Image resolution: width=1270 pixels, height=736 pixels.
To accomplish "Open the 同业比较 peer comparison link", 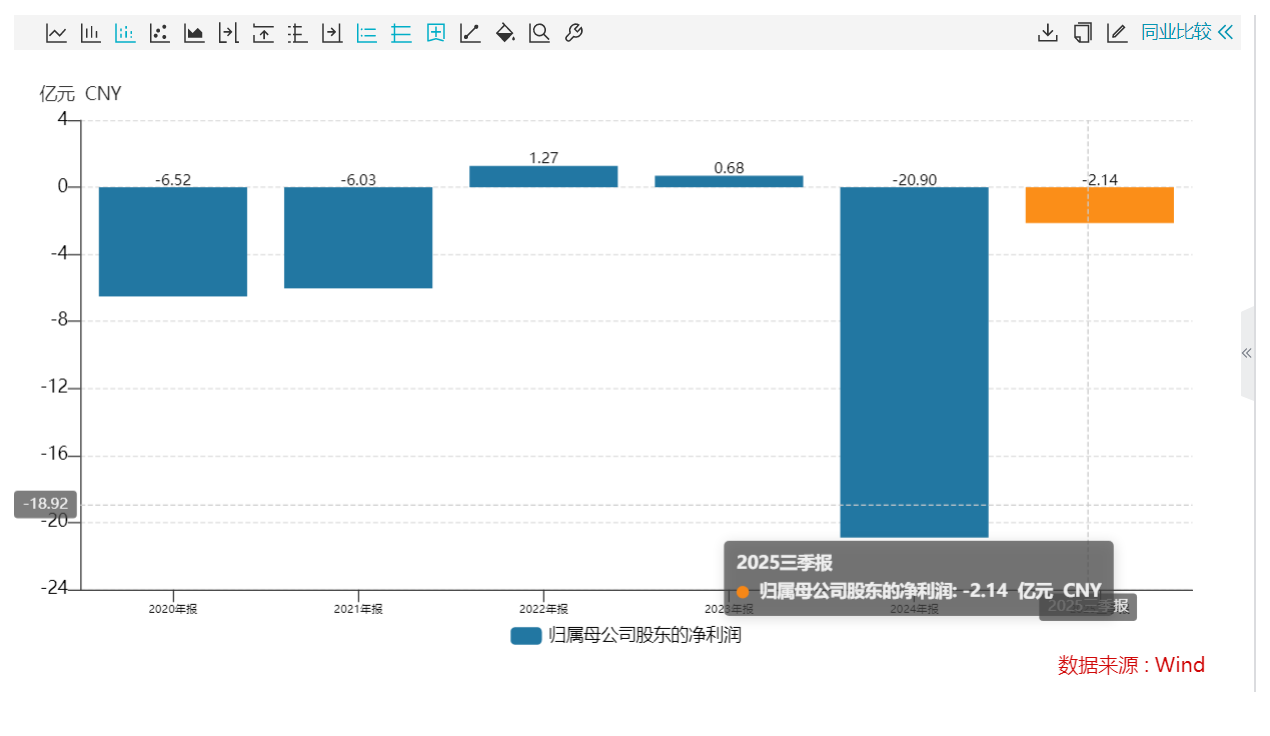I will point(1176,32).
